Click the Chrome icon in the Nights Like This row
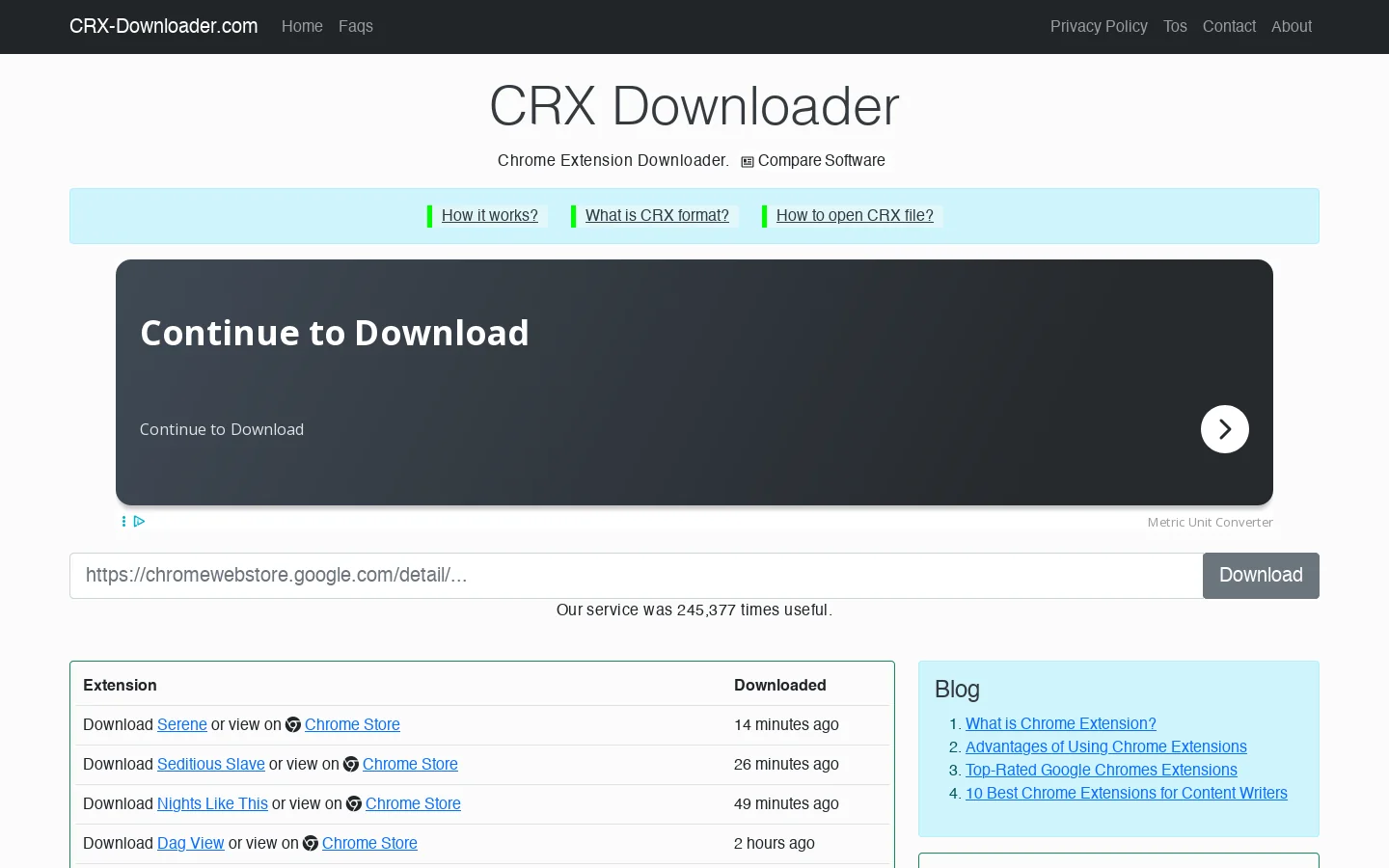1389x868 pixels. (354, 803)
